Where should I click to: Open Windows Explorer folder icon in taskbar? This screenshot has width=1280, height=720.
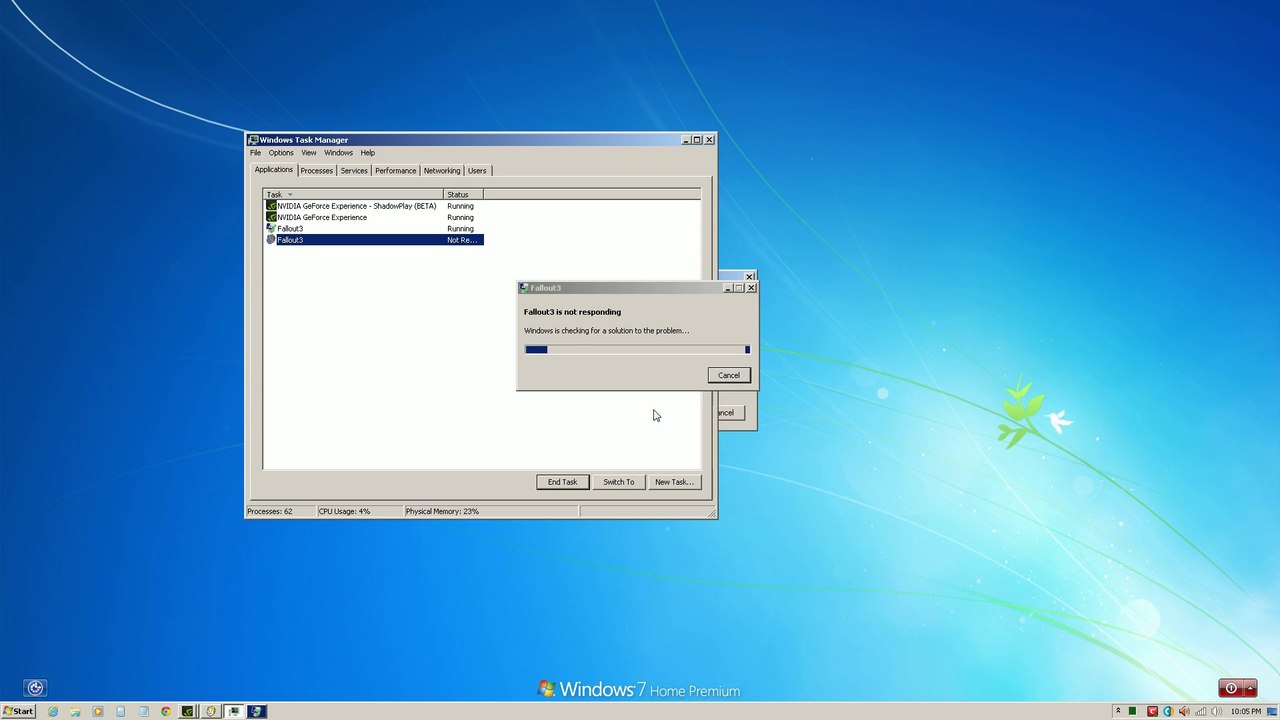(x=75, y=711)
